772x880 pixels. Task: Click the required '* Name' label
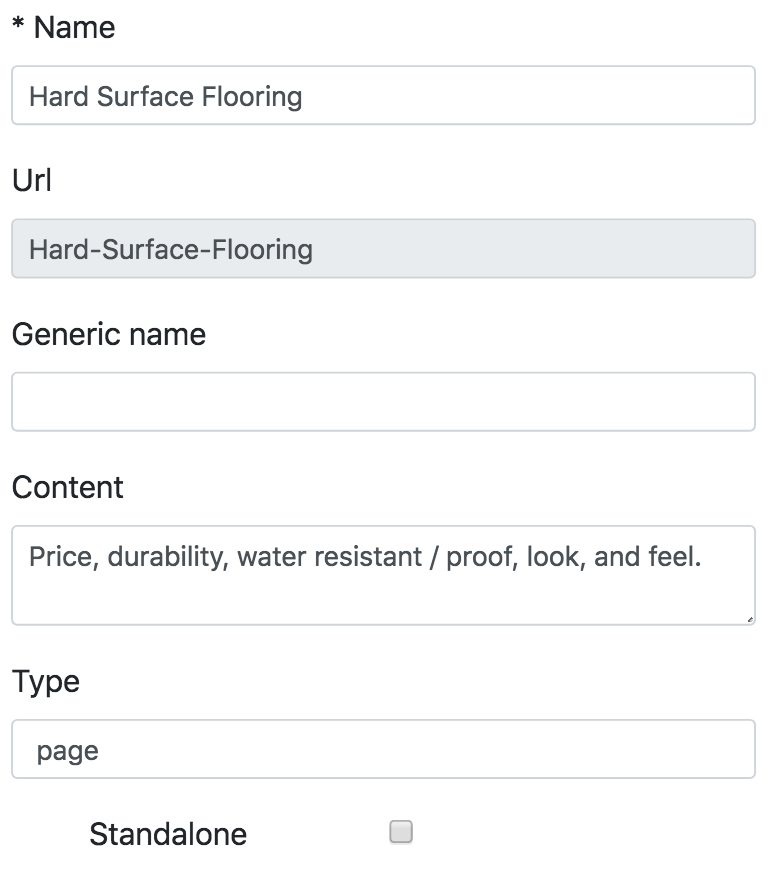point(63,27)
